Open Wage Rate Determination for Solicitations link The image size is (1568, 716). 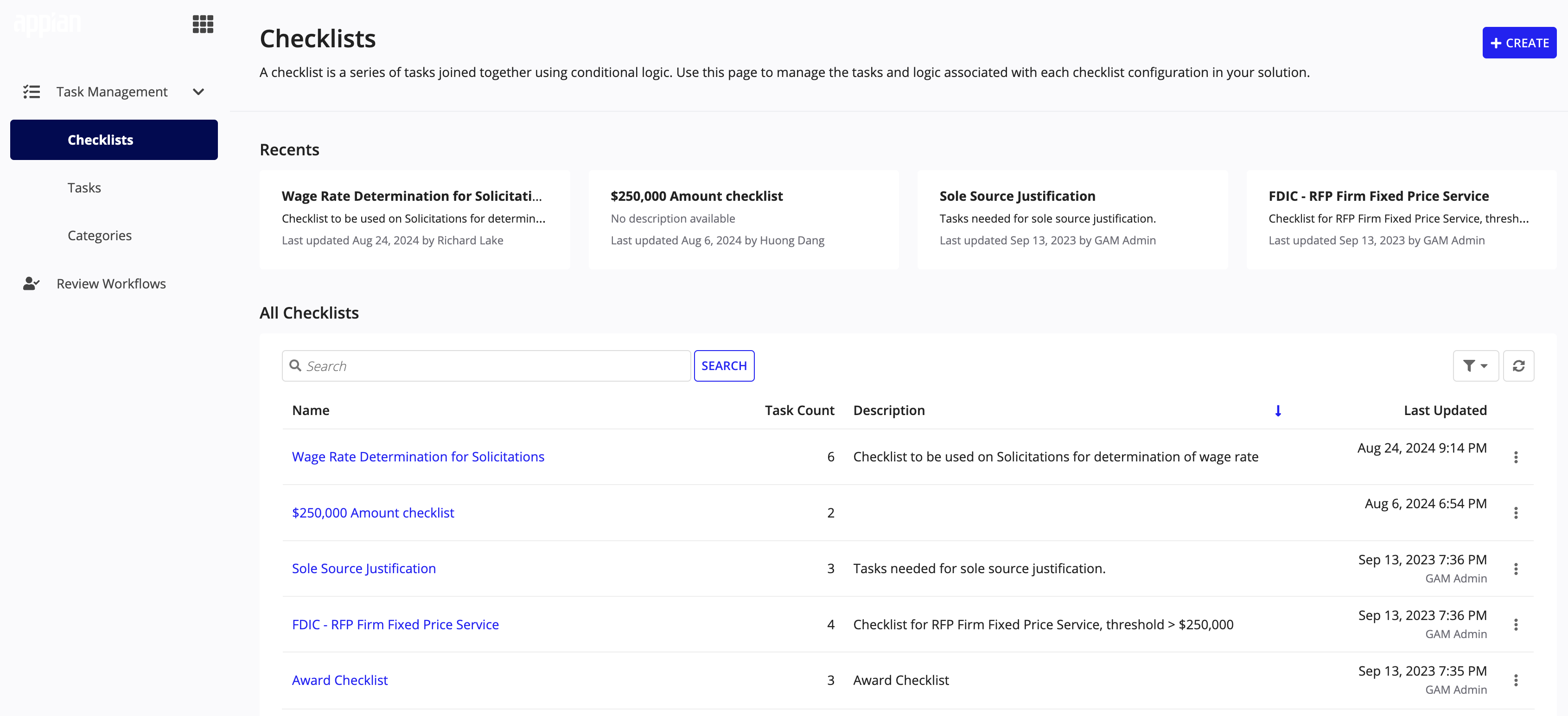pos(418,457)
